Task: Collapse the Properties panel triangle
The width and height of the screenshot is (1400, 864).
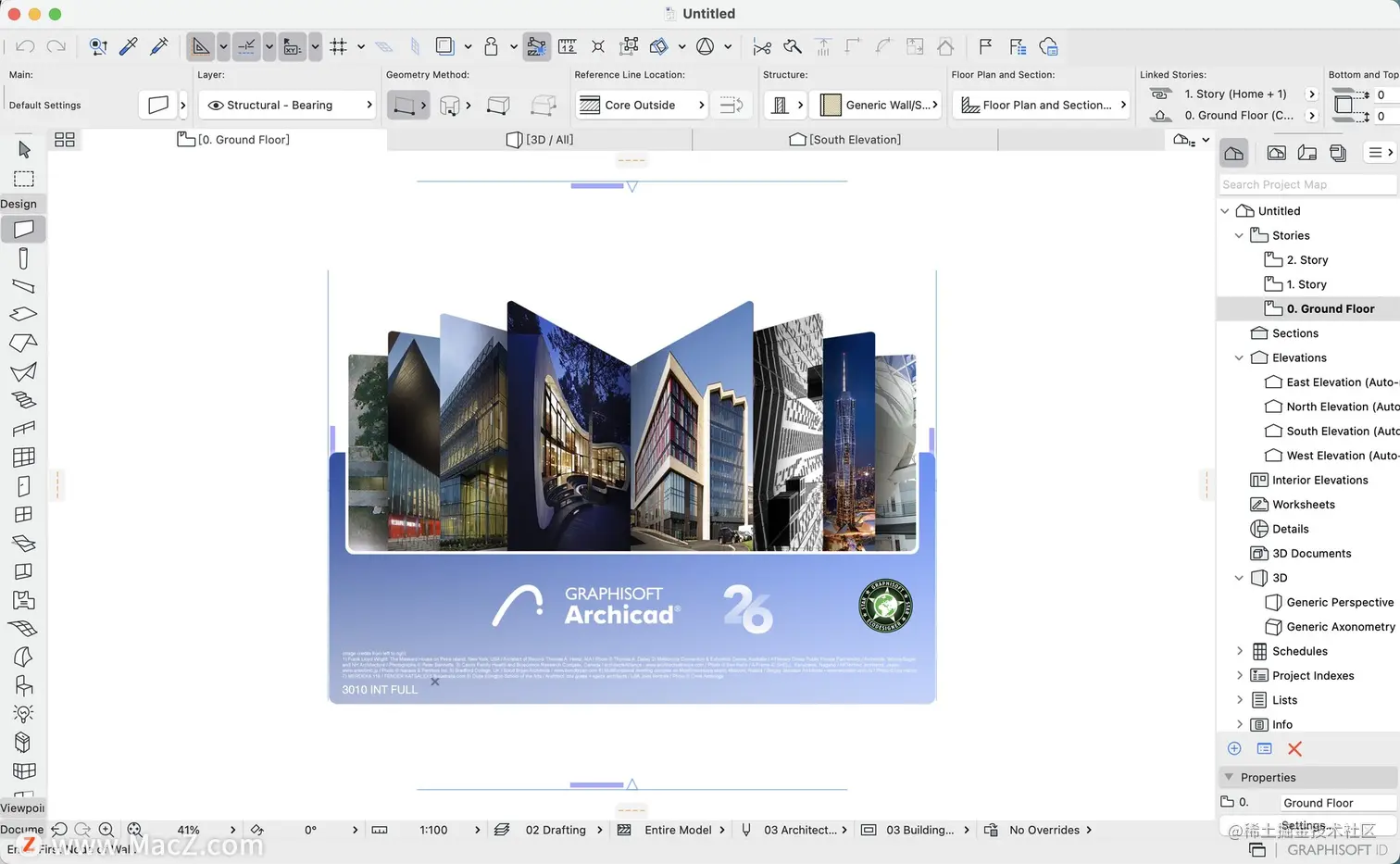Action: pyautogui.click(x=1229, y=777)
